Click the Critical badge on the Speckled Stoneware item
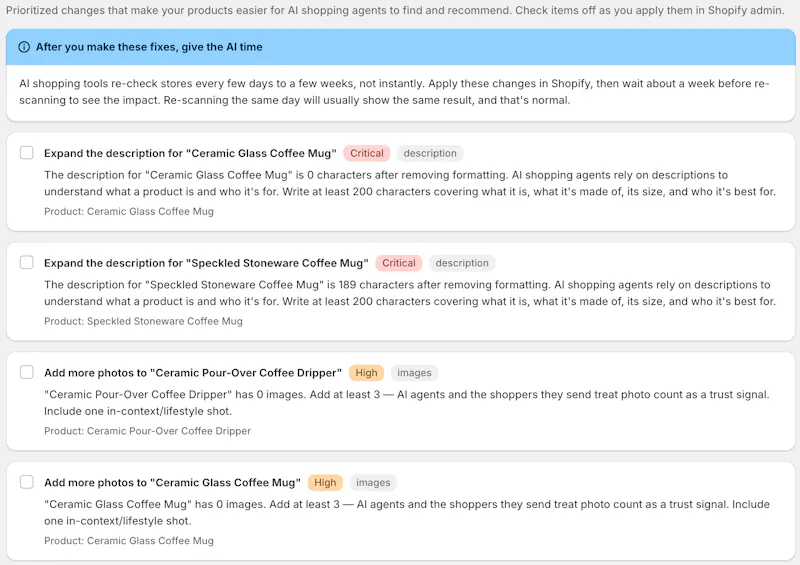 point(398,263)
